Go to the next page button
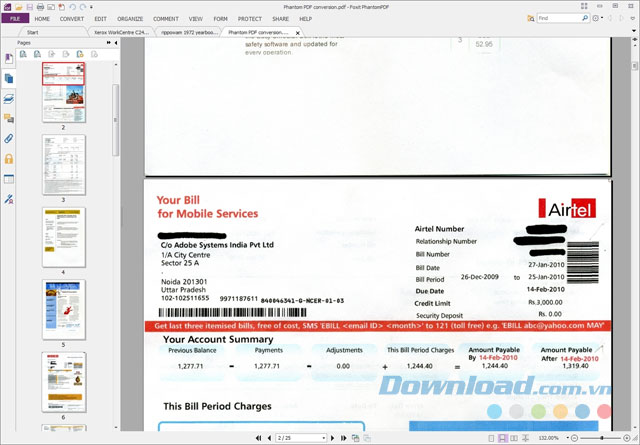This screenshot has height=445, width=640. (332, 438)
